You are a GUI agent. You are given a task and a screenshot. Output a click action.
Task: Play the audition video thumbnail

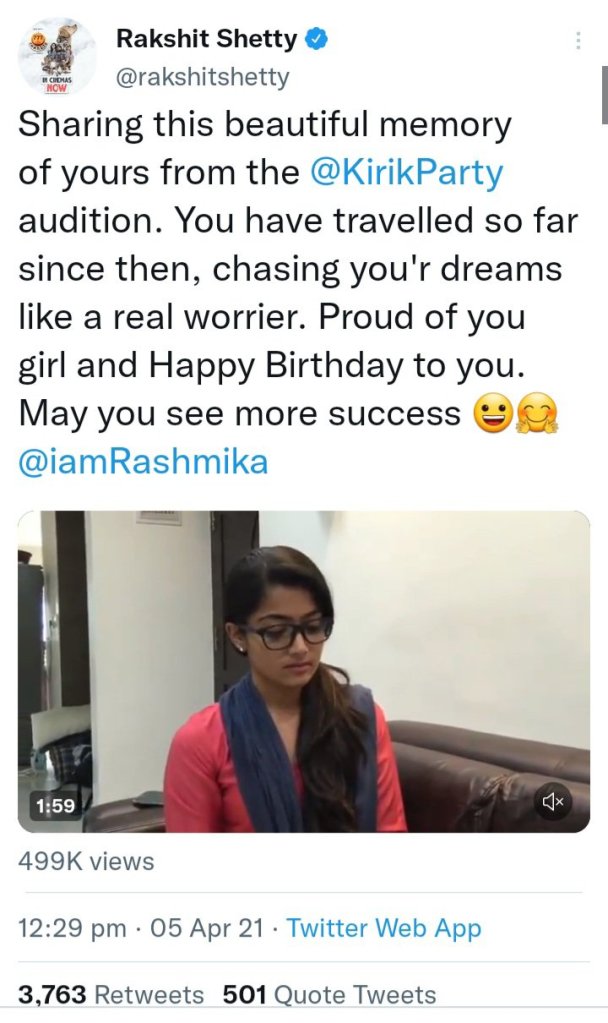(304, 670)
